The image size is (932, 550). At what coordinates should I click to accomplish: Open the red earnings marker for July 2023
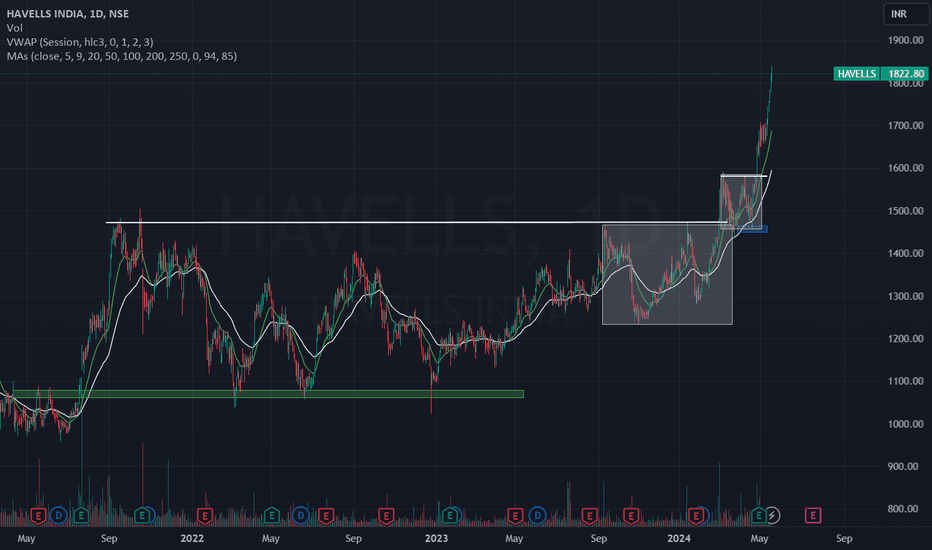pos(590,516)
